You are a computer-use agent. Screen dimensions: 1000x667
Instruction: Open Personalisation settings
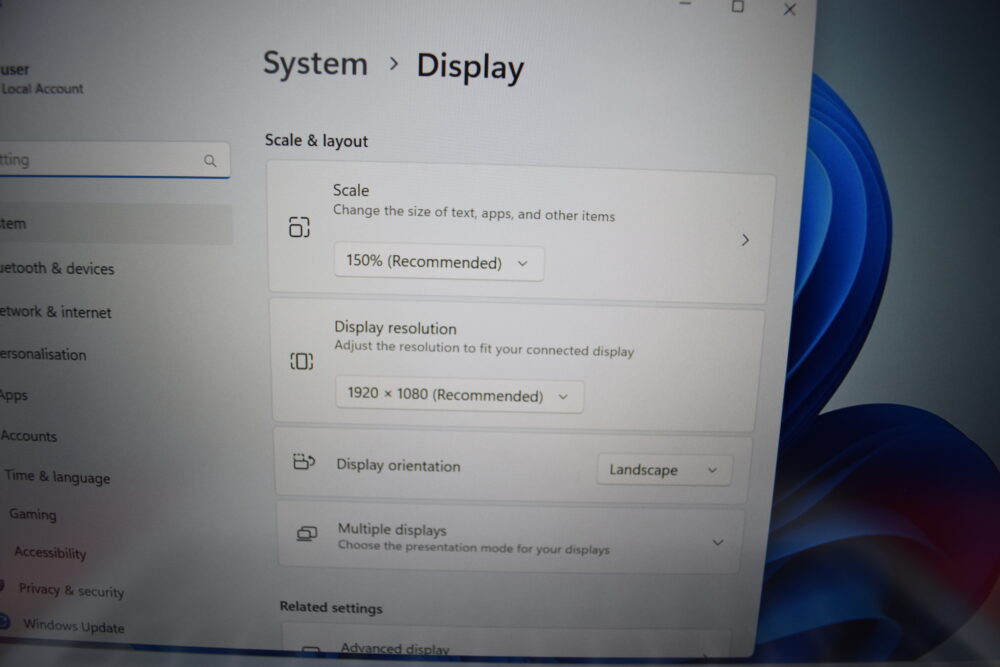pos(43,355)
